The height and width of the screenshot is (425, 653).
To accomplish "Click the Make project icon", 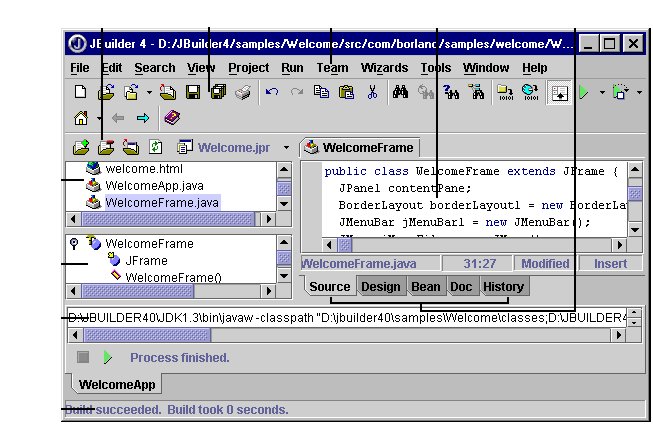I will pyautogui.click(x=506, y=92).
